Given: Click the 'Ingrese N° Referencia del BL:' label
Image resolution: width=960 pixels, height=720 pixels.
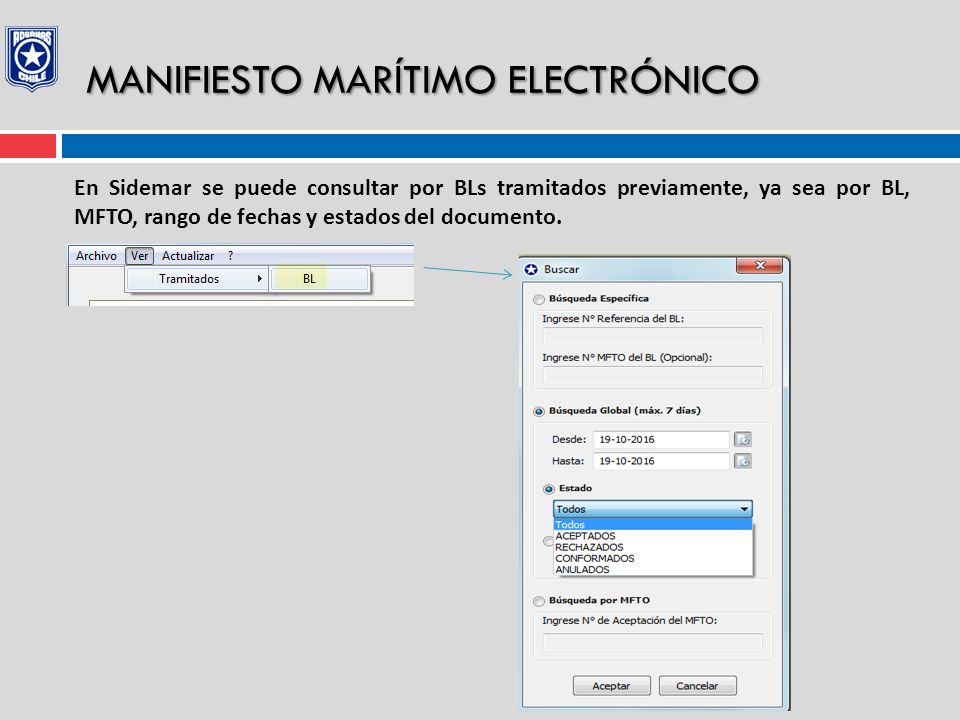Looking at the screenshot, I should point(613,319).
